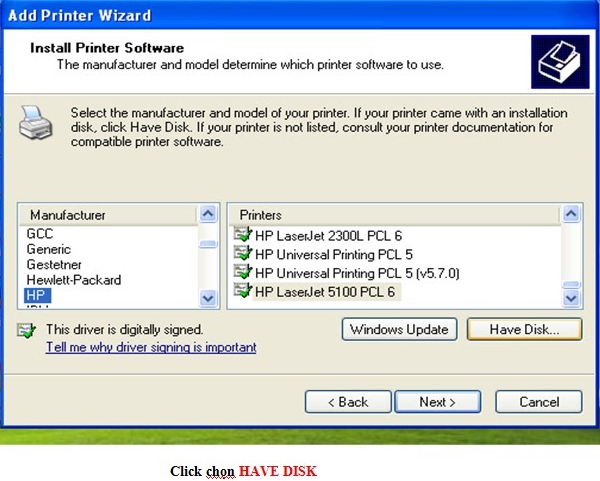600x481 pixels.
Task: Click the digitally signed driver shield icon
Action: 27,331
